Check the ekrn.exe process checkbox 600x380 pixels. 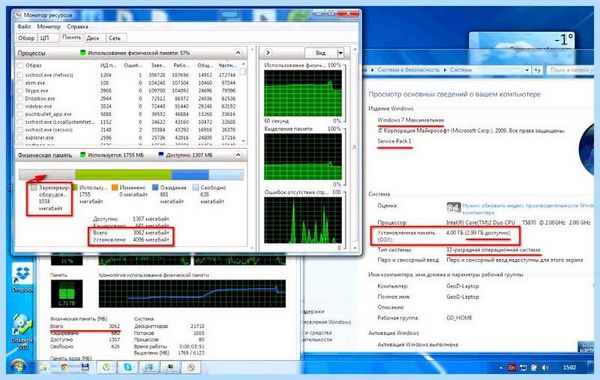click(x=20, y=83)
